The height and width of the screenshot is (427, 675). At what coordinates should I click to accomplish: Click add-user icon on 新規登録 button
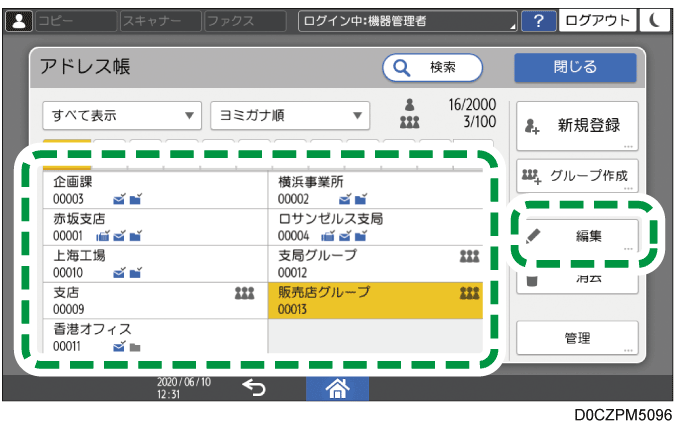(x=532, y=126)
